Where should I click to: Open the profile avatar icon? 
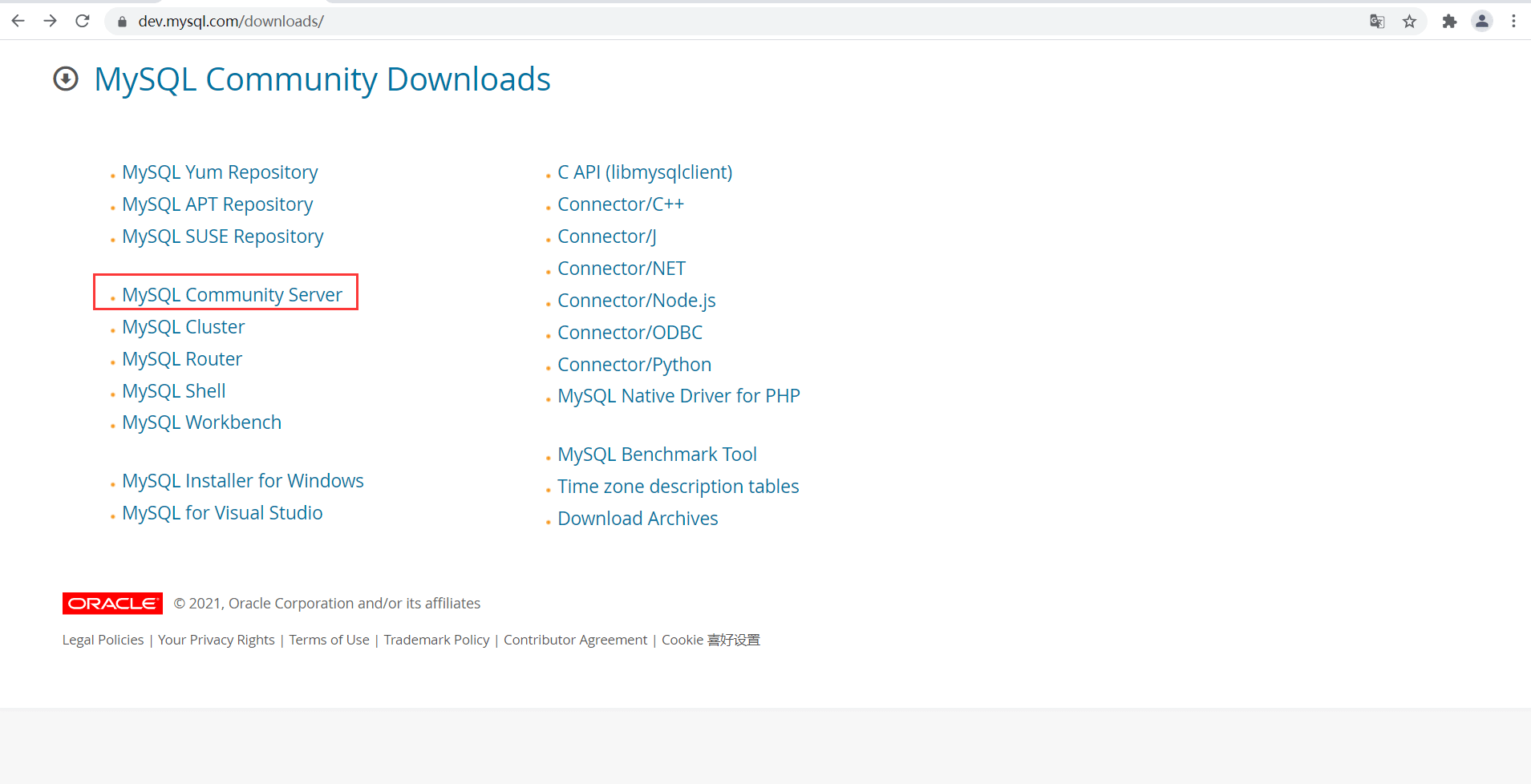click(1482, 22)
